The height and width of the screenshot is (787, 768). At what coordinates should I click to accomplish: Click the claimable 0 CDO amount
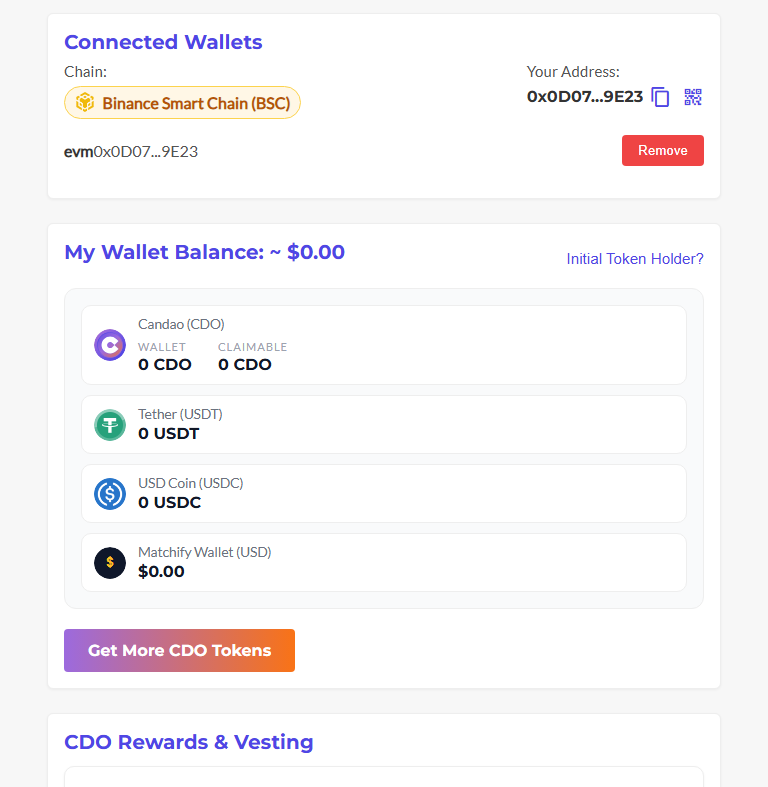click(245, 364)
